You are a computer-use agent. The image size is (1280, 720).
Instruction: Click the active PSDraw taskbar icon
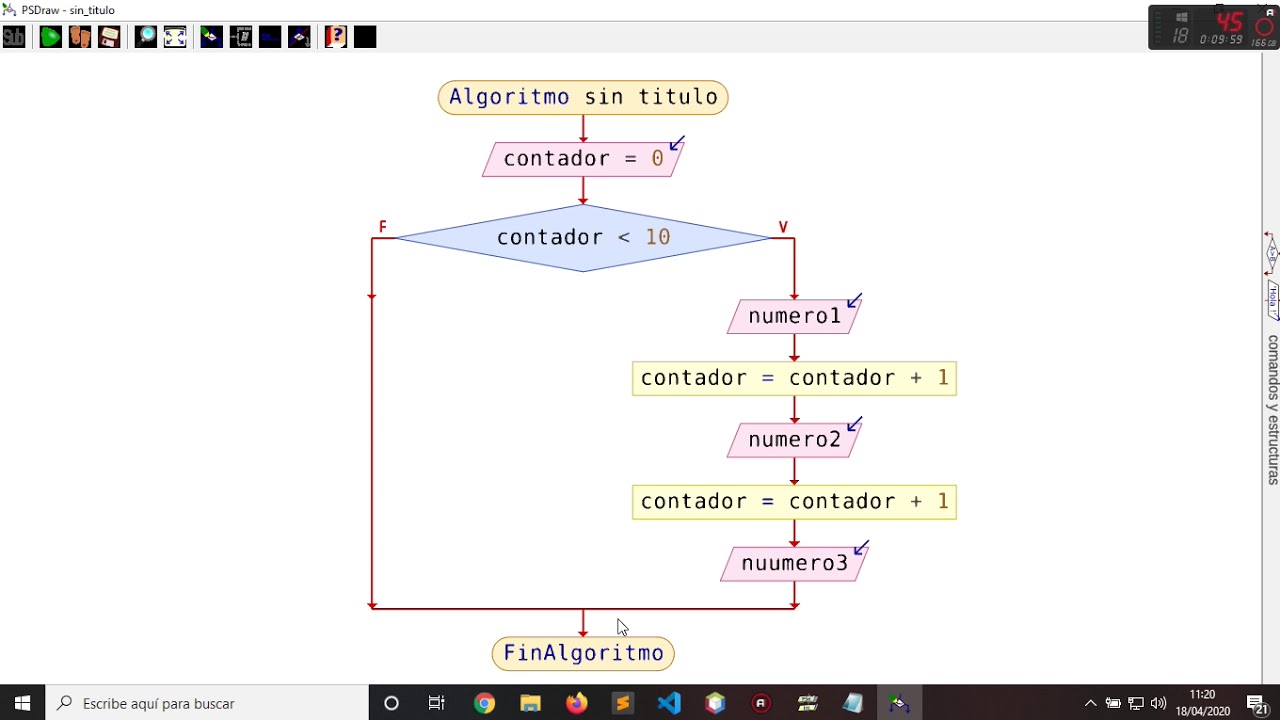pyautogui.click(x=899, y=703)
